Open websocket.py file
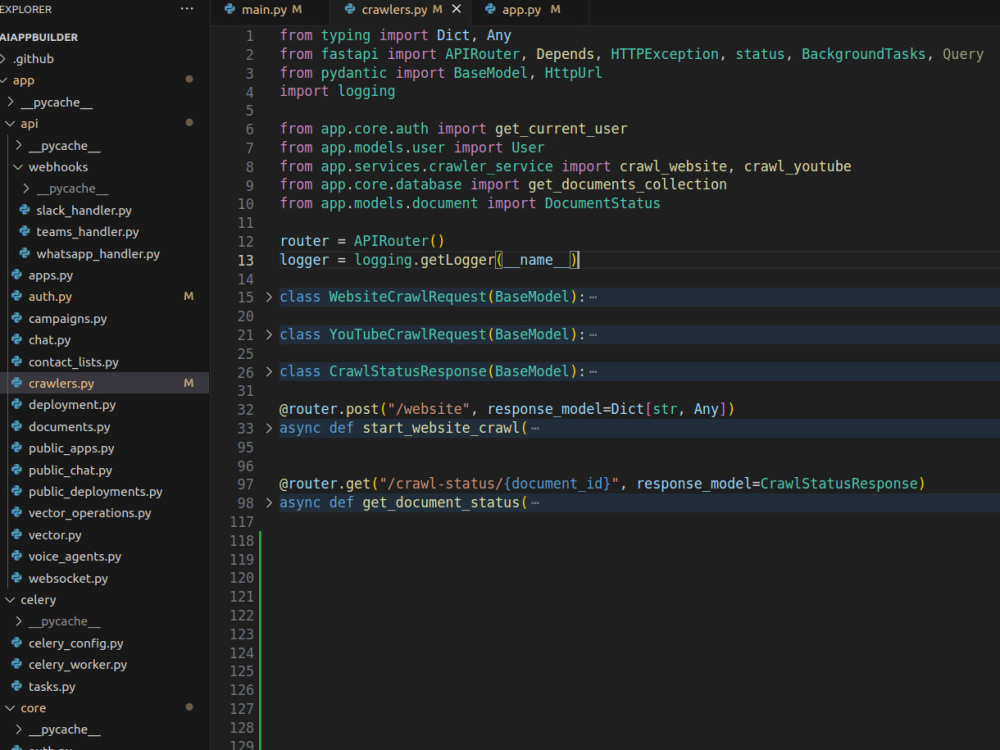1000x750 pixels. pyautogui.click(x=68, y=578)
